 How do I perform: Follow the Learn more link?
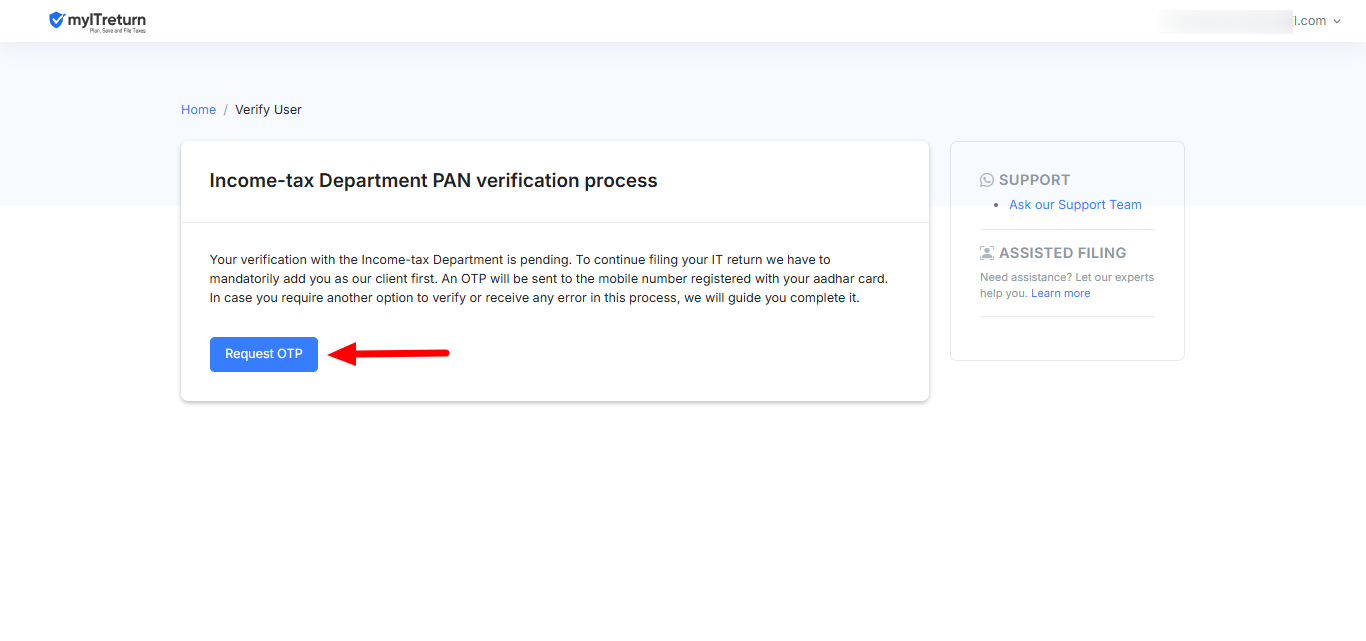pyautogui.click(x=1060, y=294)
